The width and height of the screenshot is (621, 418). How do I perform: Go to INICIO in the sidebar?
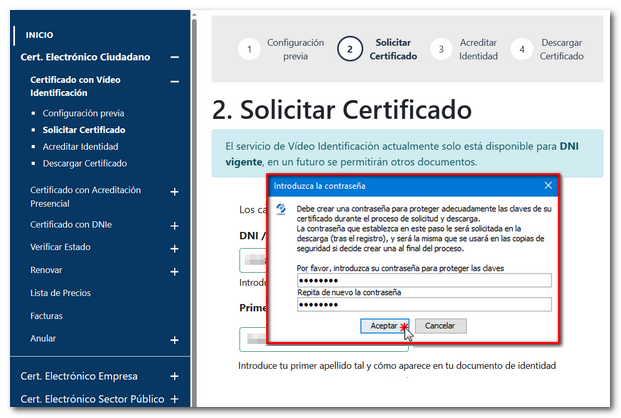[39, 35]
